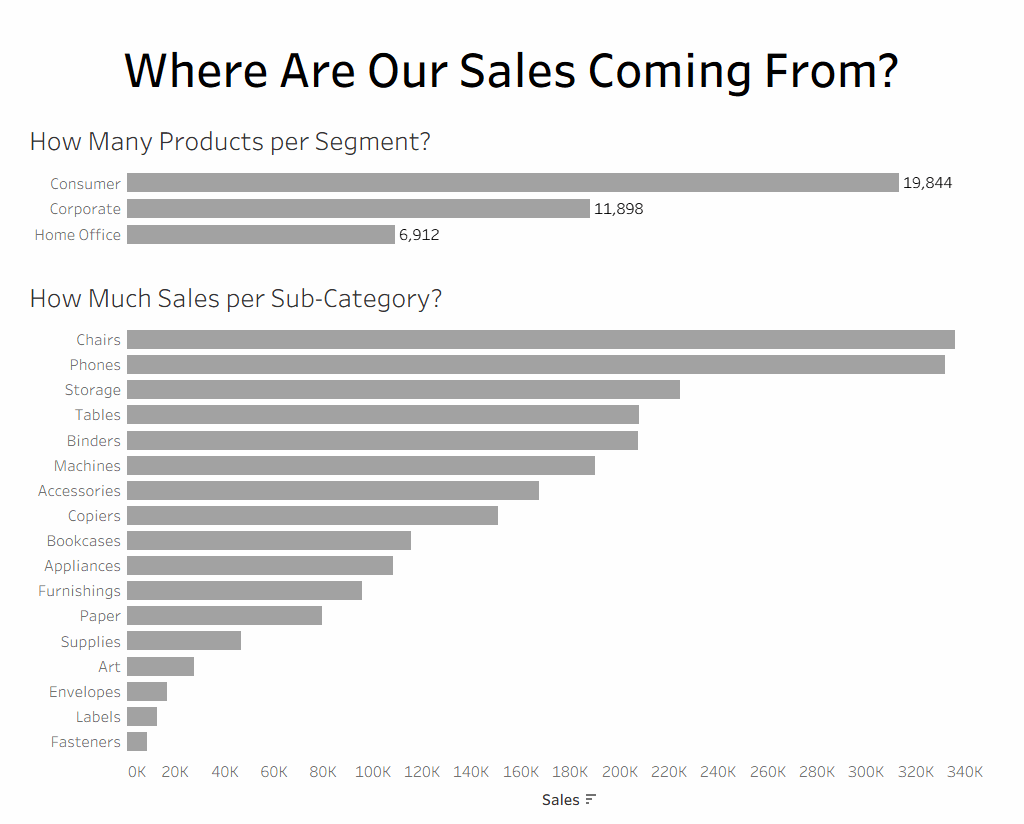Select the Appliances row header label
The image size is (1024, 824).
(x=82, y=566)
